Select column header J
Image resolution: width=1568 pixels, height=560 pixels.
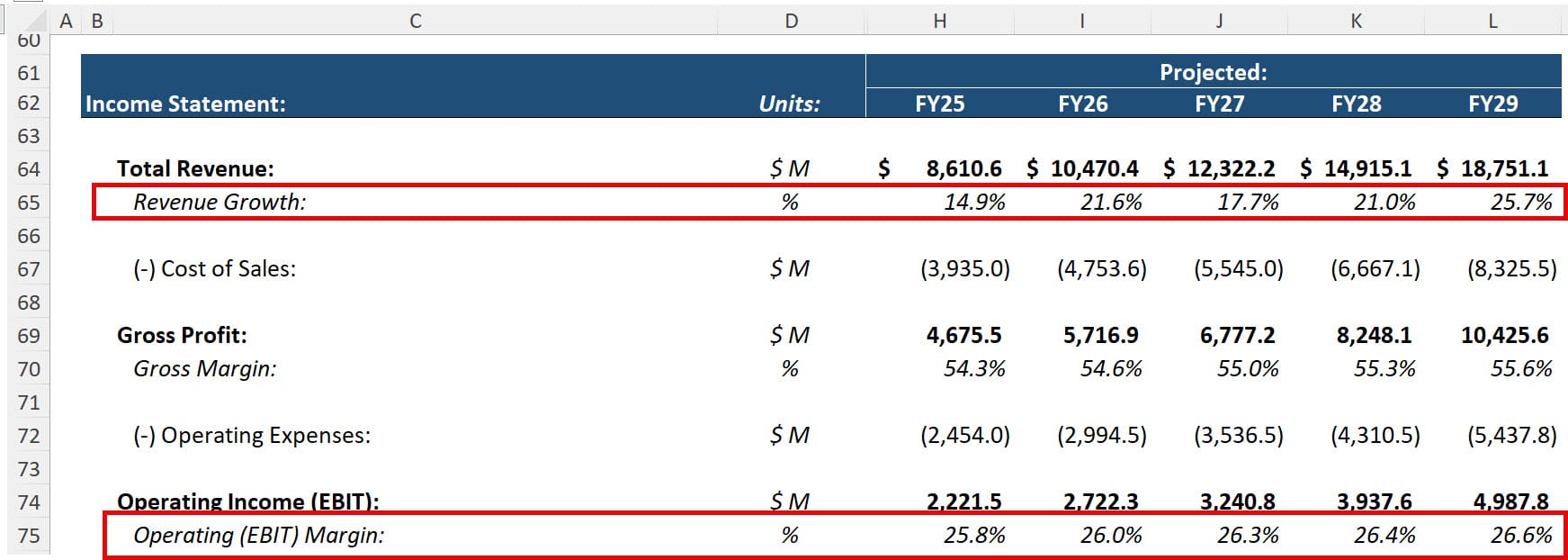click(x=1218, y=21)
